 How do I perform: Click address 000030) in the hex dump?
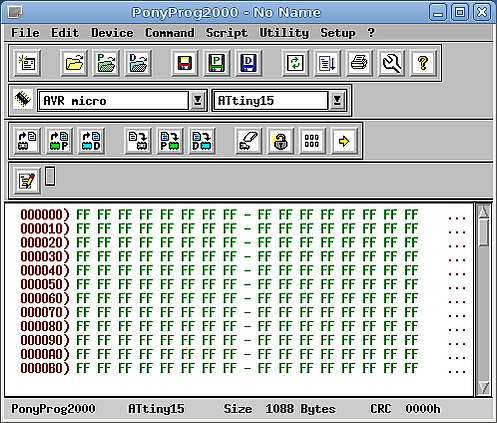[45, 257]
